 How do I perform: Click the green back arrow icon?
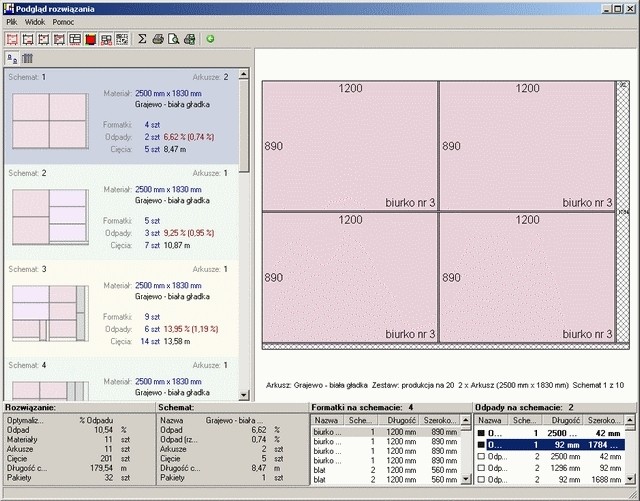click(x=210, y=39)
